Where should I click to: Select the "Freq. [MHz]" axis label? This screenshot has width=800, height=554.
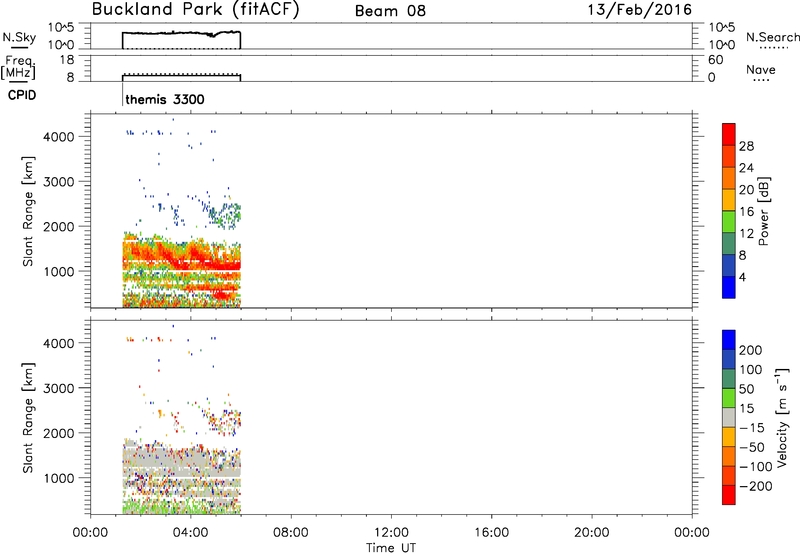pos(18,67)
